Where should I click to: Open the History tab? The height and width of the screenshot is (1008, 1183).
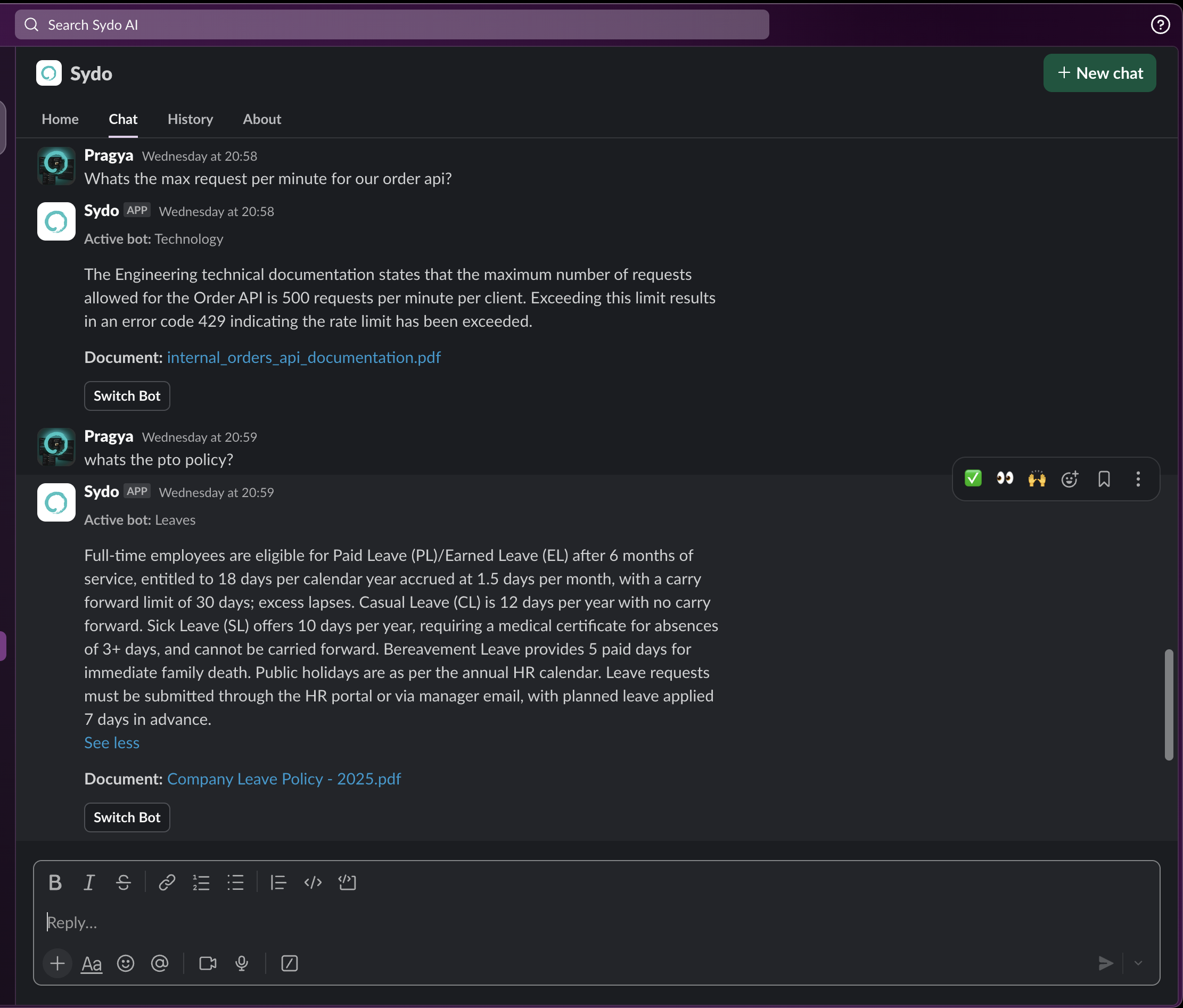[190, 119]
